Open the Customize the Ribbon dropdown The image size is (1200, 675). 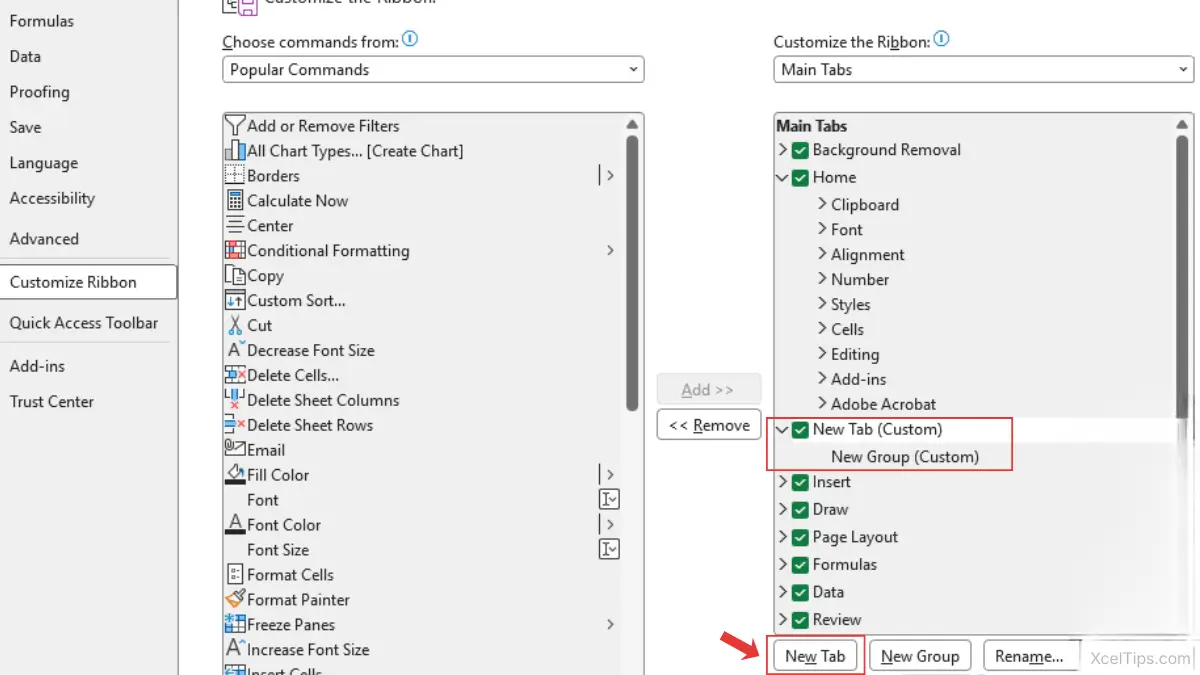click(983, 70)
